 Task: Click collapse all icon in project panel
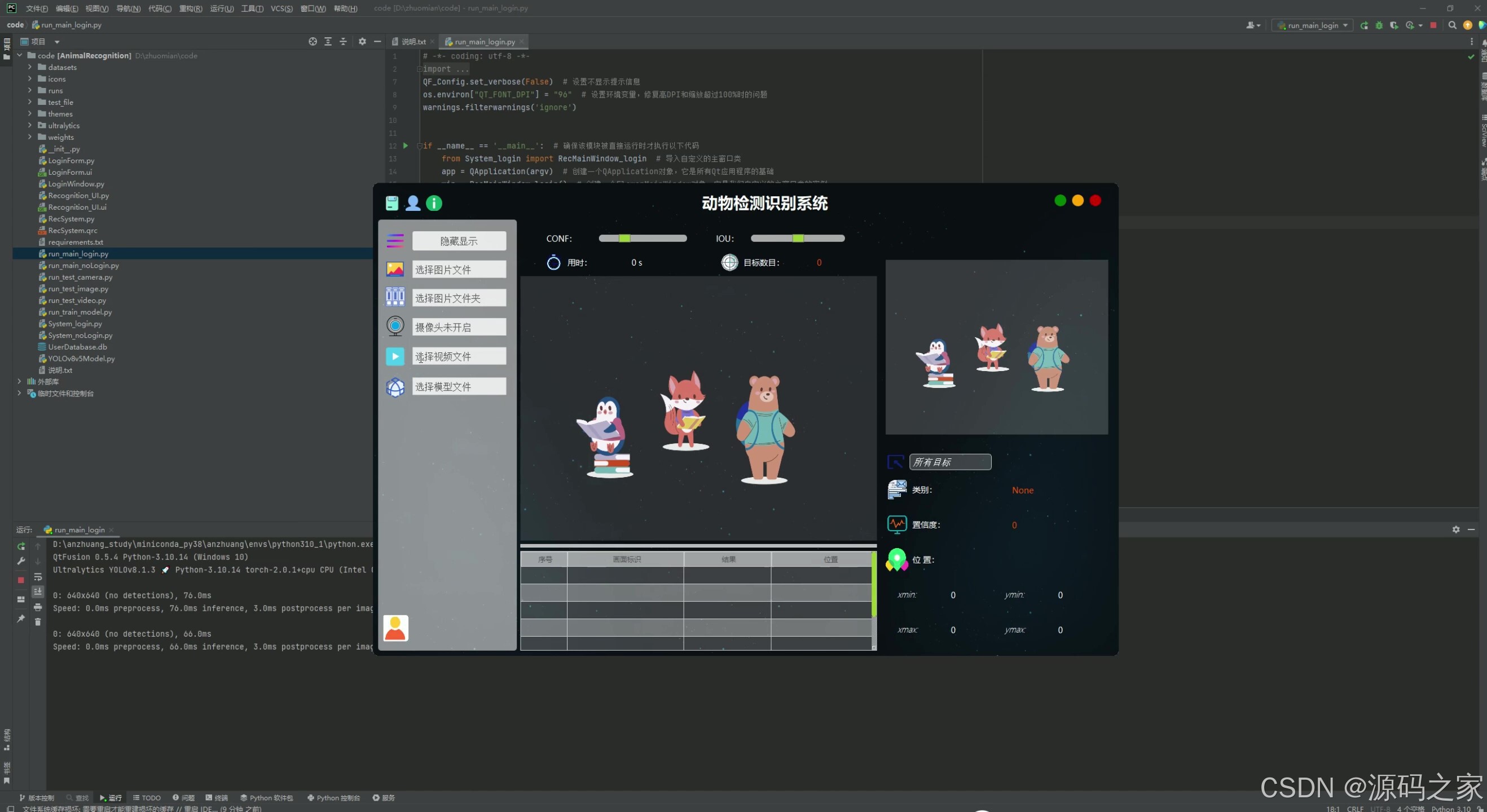pos(343,42)
